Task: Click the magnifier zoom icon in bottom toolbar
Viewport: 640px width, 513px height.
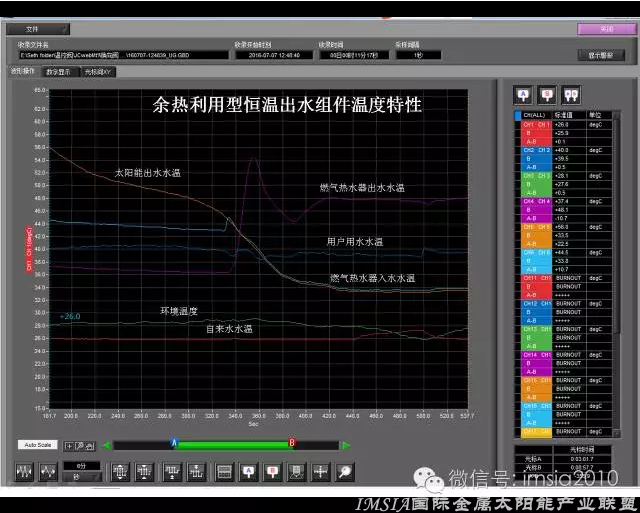Action: (344, 471)
